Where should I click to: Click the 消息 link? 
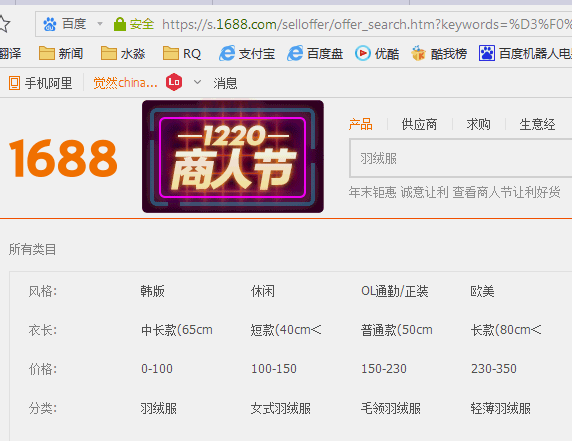[225, 83]
